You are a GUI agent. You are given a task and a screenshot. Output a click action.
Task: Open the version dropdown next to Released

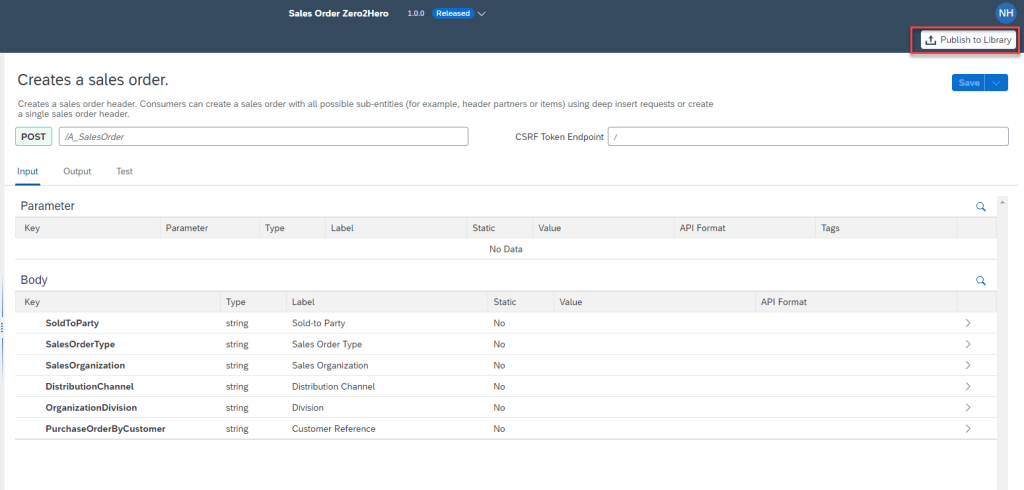(x=482, y=14)
